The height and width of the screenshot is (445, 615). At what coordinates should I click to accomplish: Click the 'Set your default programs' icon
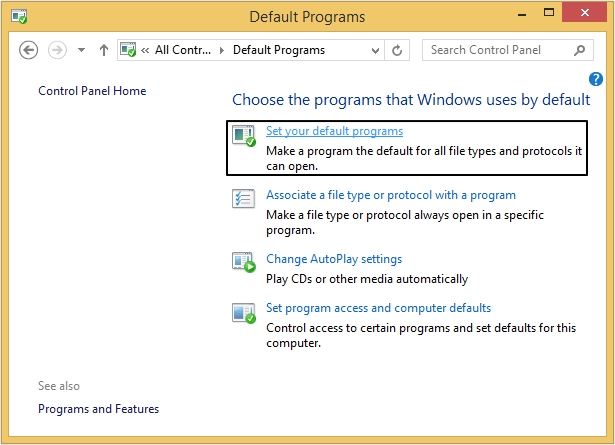(x=244, y=136)
